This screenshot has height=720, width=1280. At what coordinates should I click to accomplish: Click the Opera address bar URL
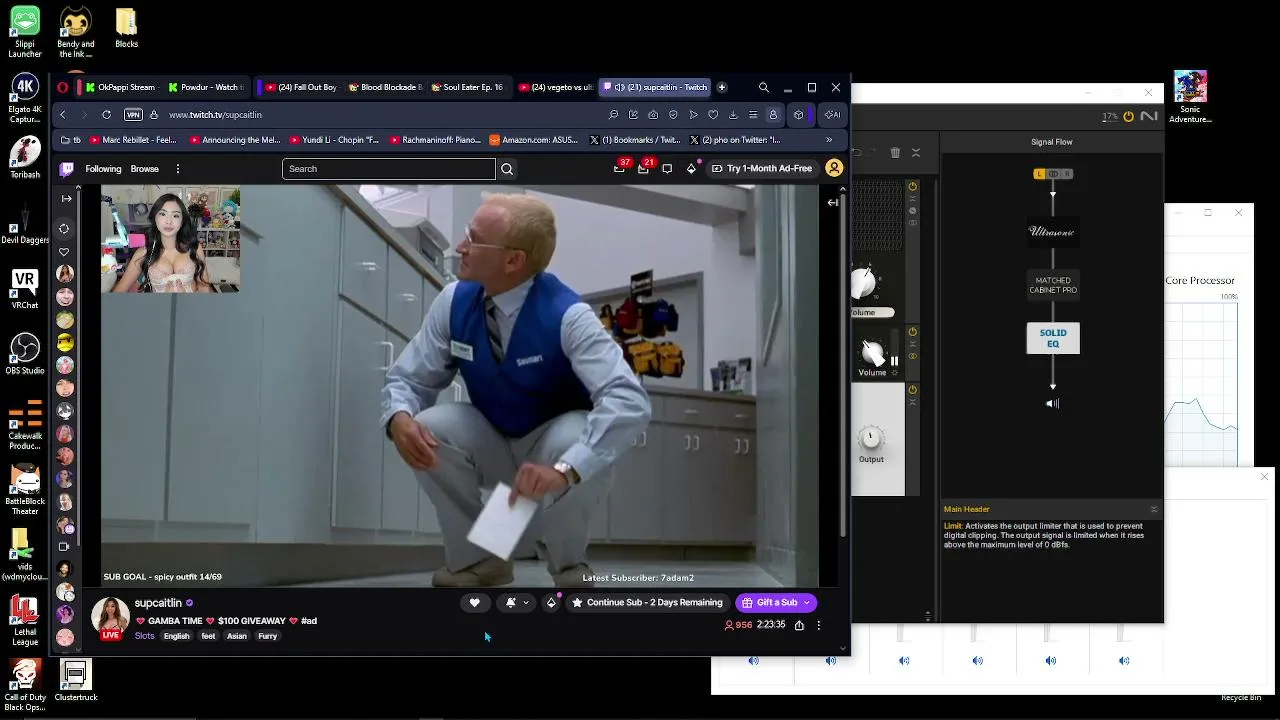coord(215,115)
